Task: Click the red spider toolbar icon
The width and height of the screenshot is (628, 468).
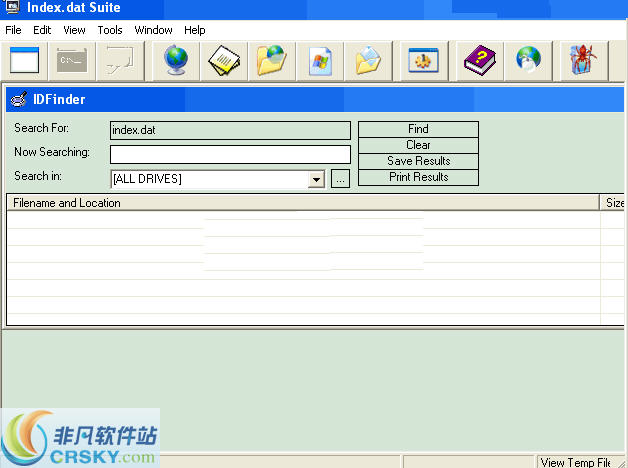Action: click(584, 60)
